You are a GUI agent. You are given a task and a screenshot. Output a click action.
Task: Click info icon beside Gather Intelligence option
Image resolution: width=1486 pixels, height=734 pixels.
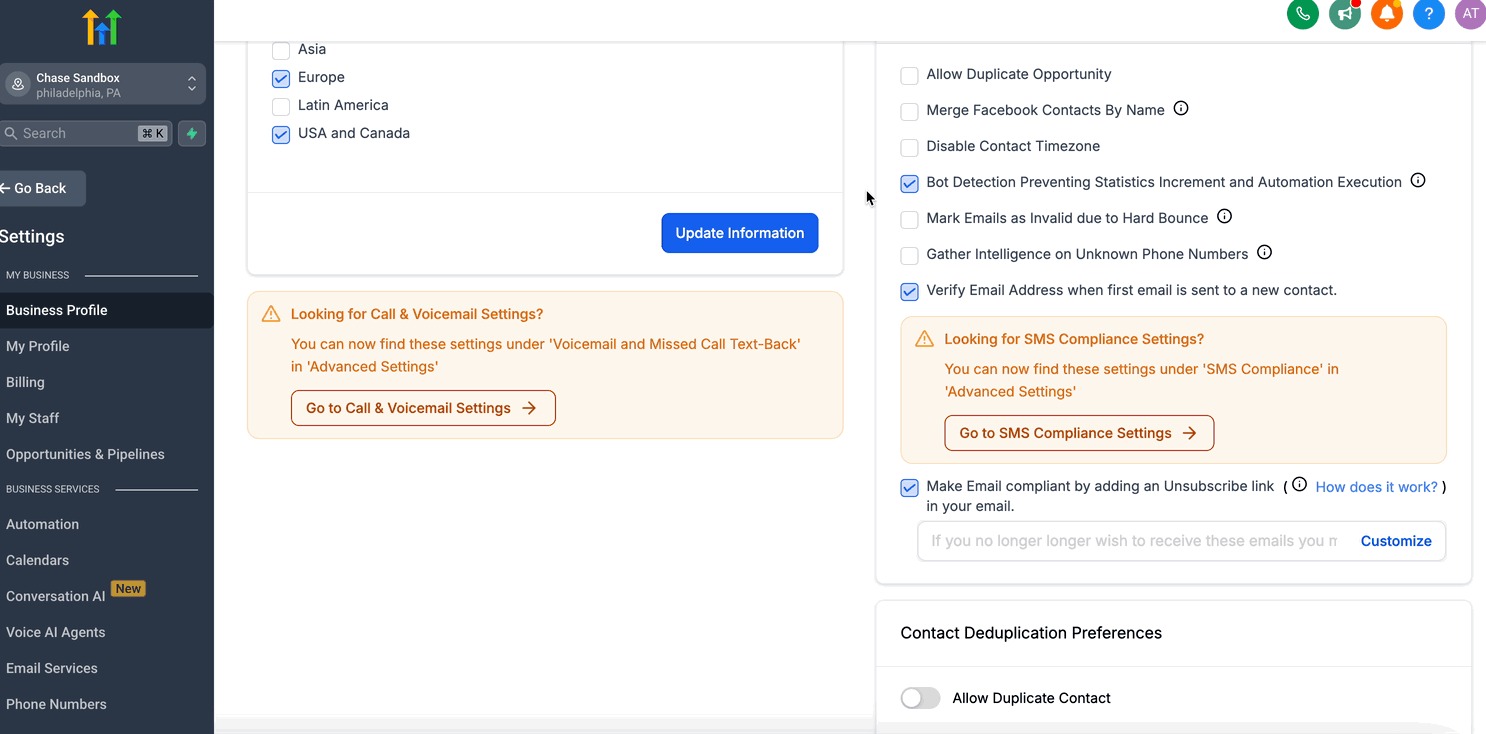(x=1264, y=253)
